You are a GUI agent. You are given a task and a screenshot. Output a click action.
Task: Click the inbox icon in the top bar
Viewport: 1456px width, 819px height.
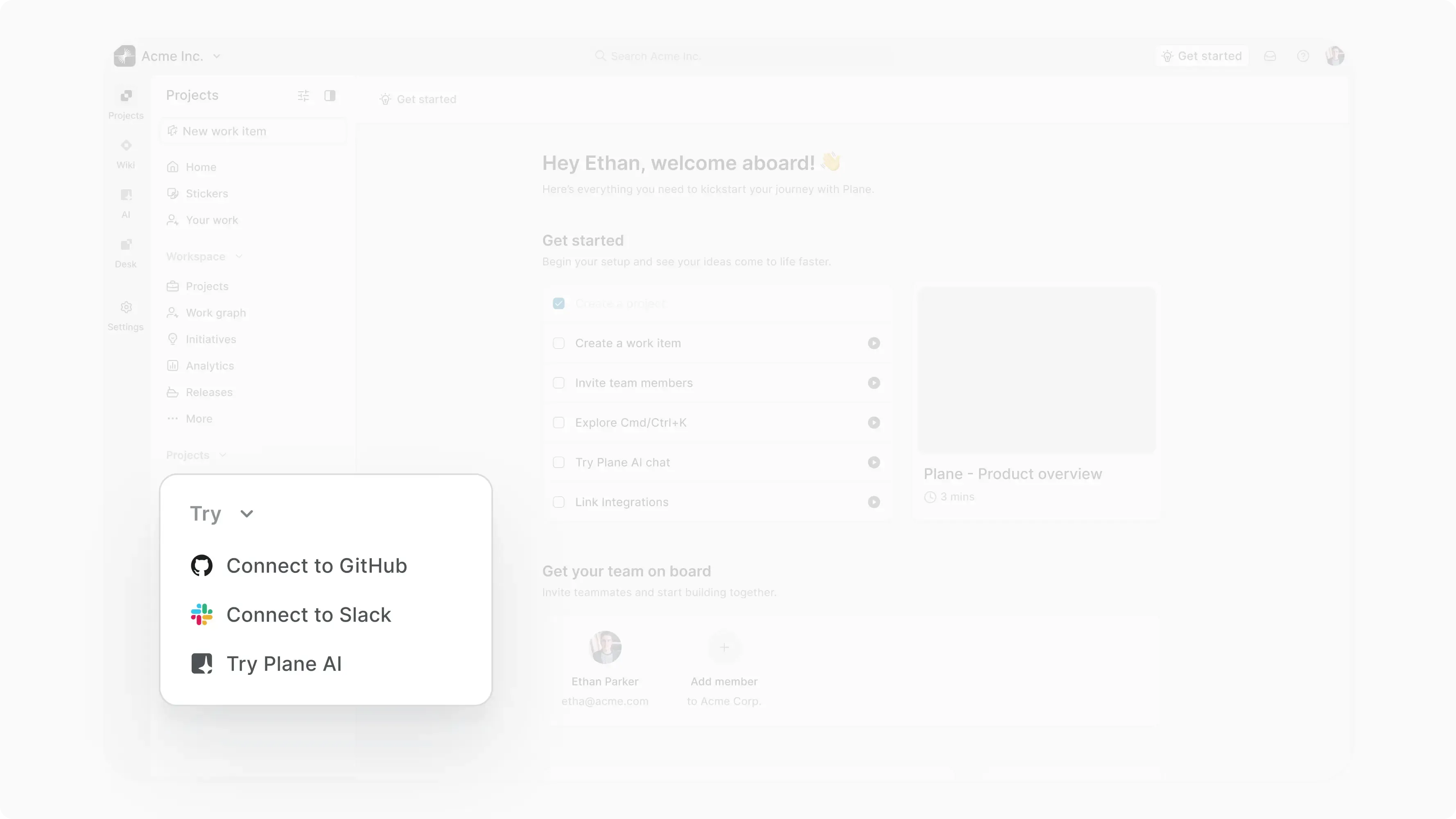(x=1269, y=56)
